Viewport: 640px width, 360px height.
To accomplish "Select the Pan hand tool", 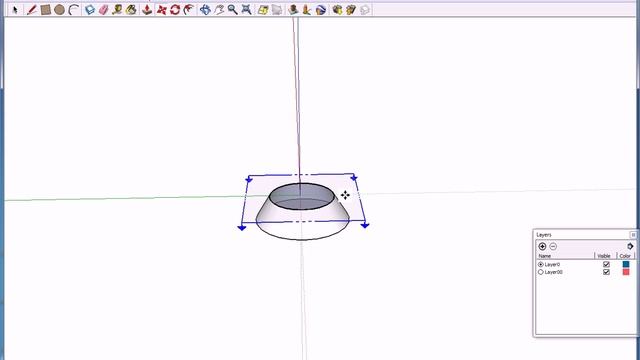I will coord(219,9).
